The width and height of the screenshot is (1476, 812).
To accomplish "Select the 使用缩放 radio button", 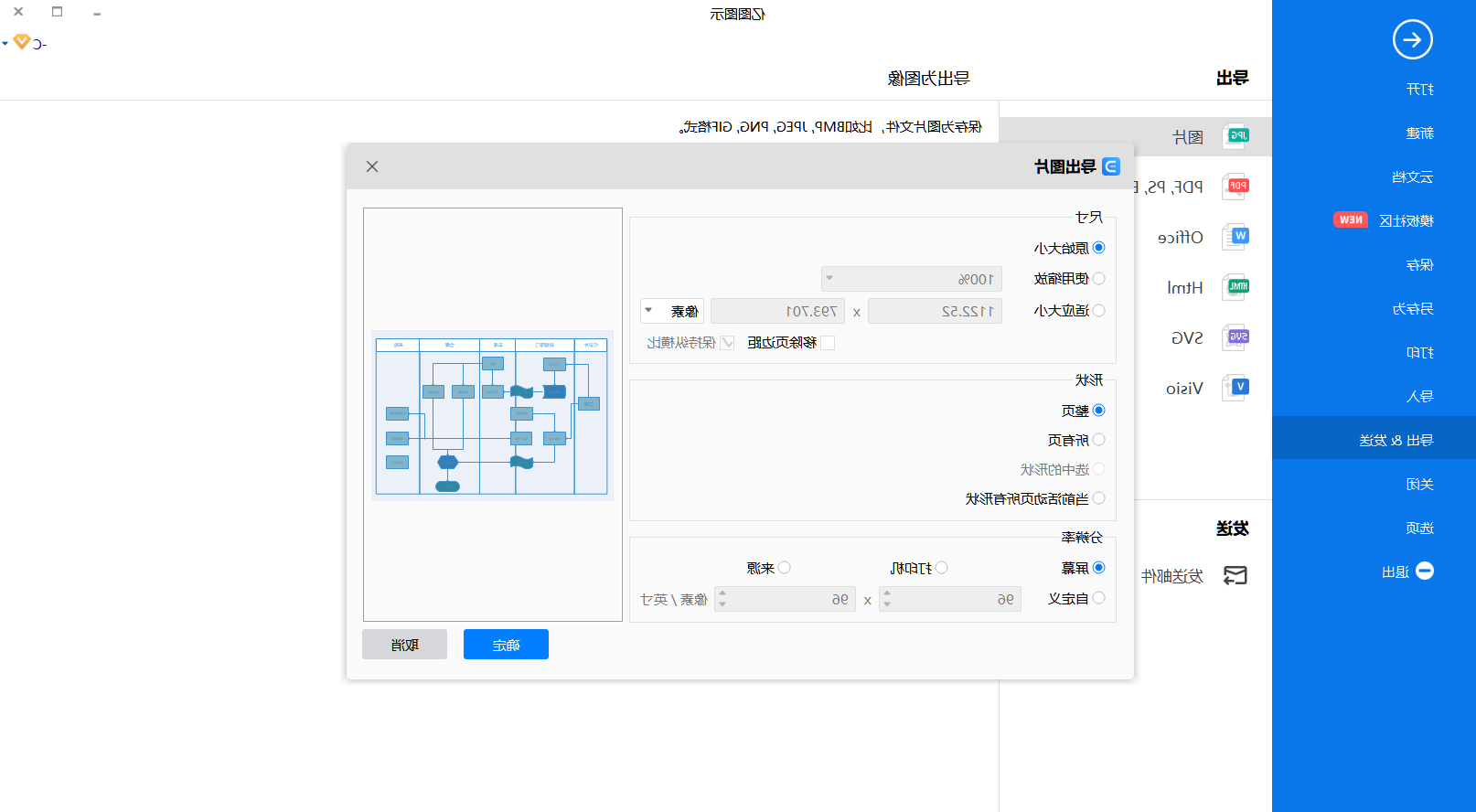I will coord(1098,279).
